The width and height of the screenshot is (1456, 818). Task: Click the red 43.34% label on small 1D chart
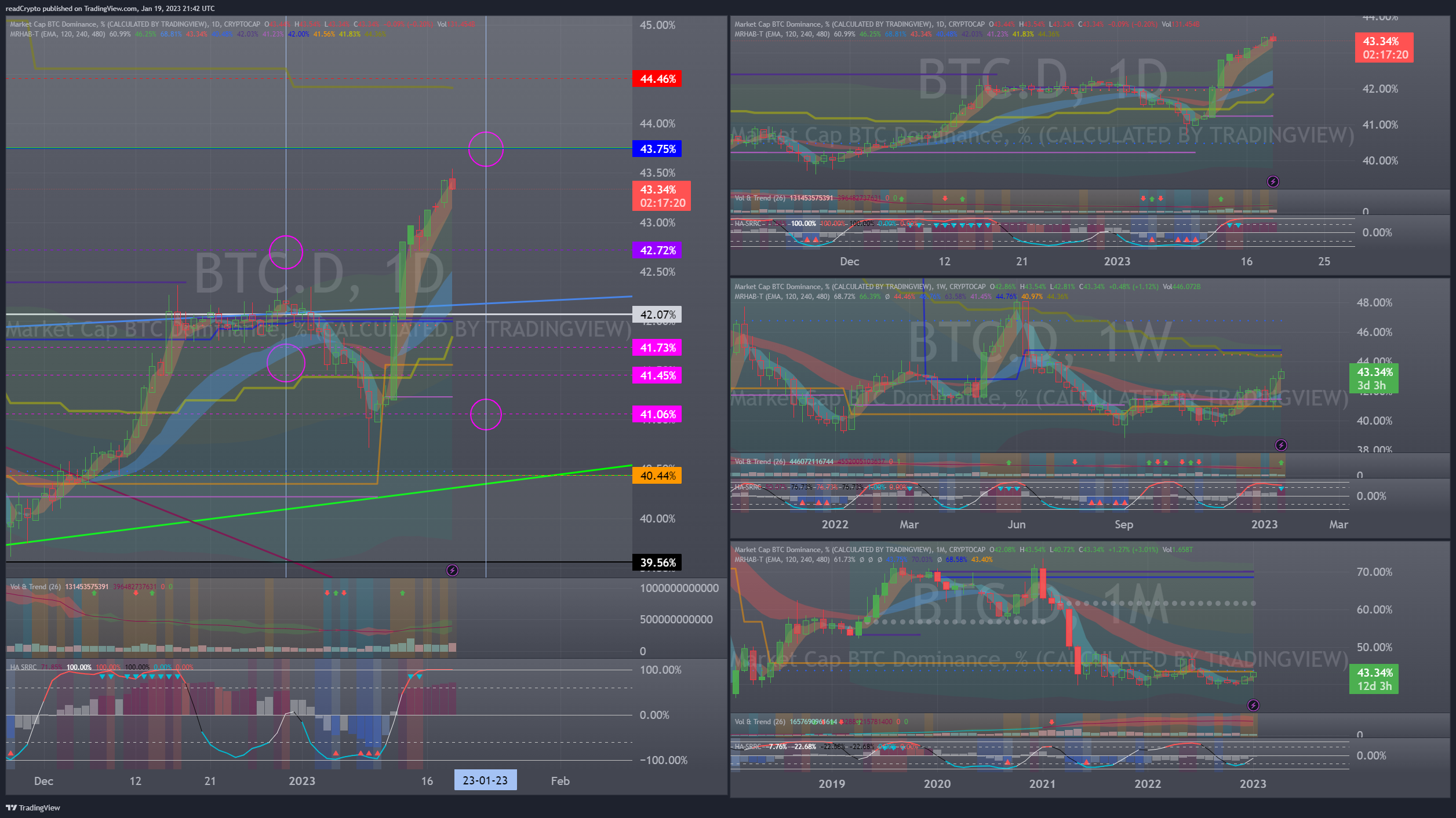1384,48
